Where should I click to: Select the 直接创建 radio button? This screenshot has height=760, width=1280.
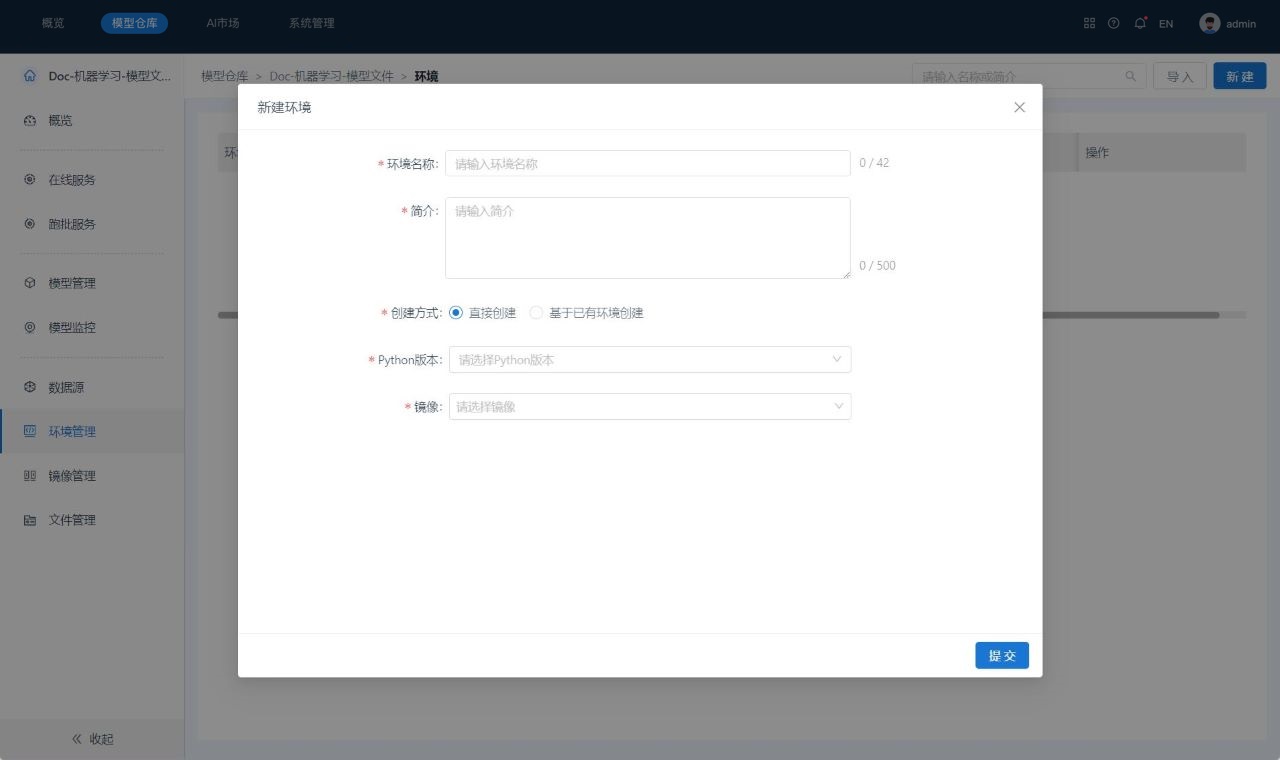[x=456, y=313]
